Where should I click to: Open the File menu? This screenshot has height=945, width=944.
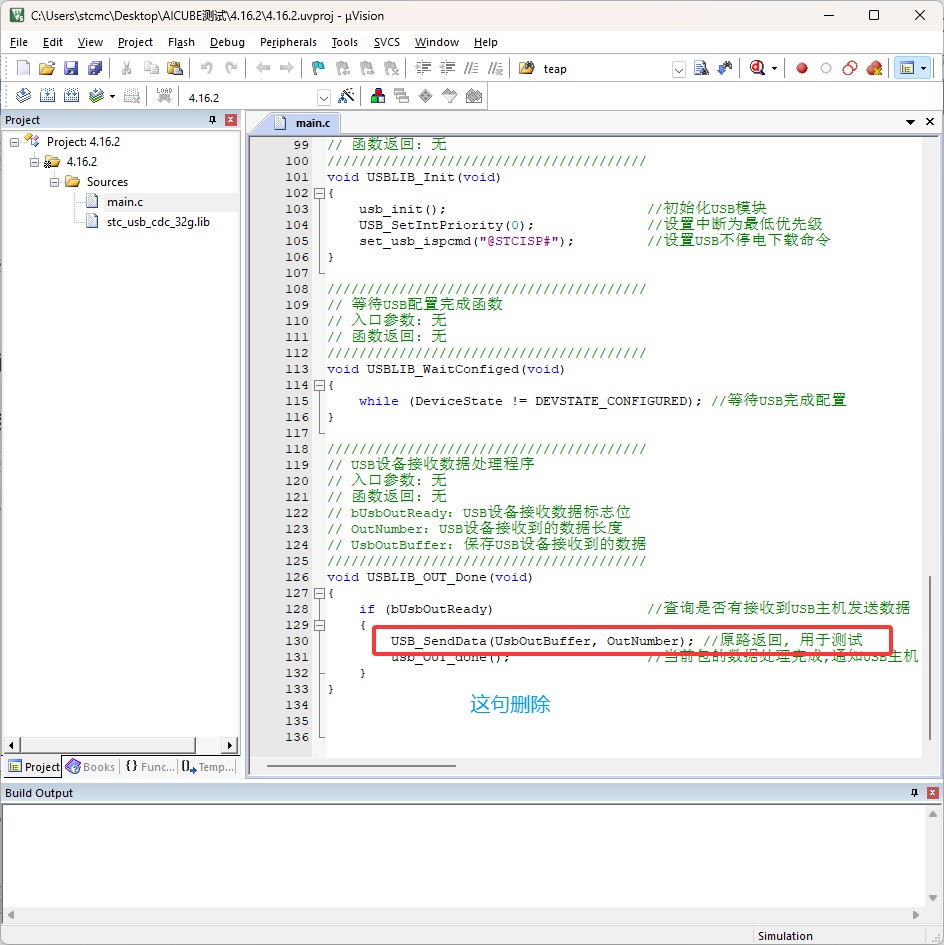click(19, 42)
